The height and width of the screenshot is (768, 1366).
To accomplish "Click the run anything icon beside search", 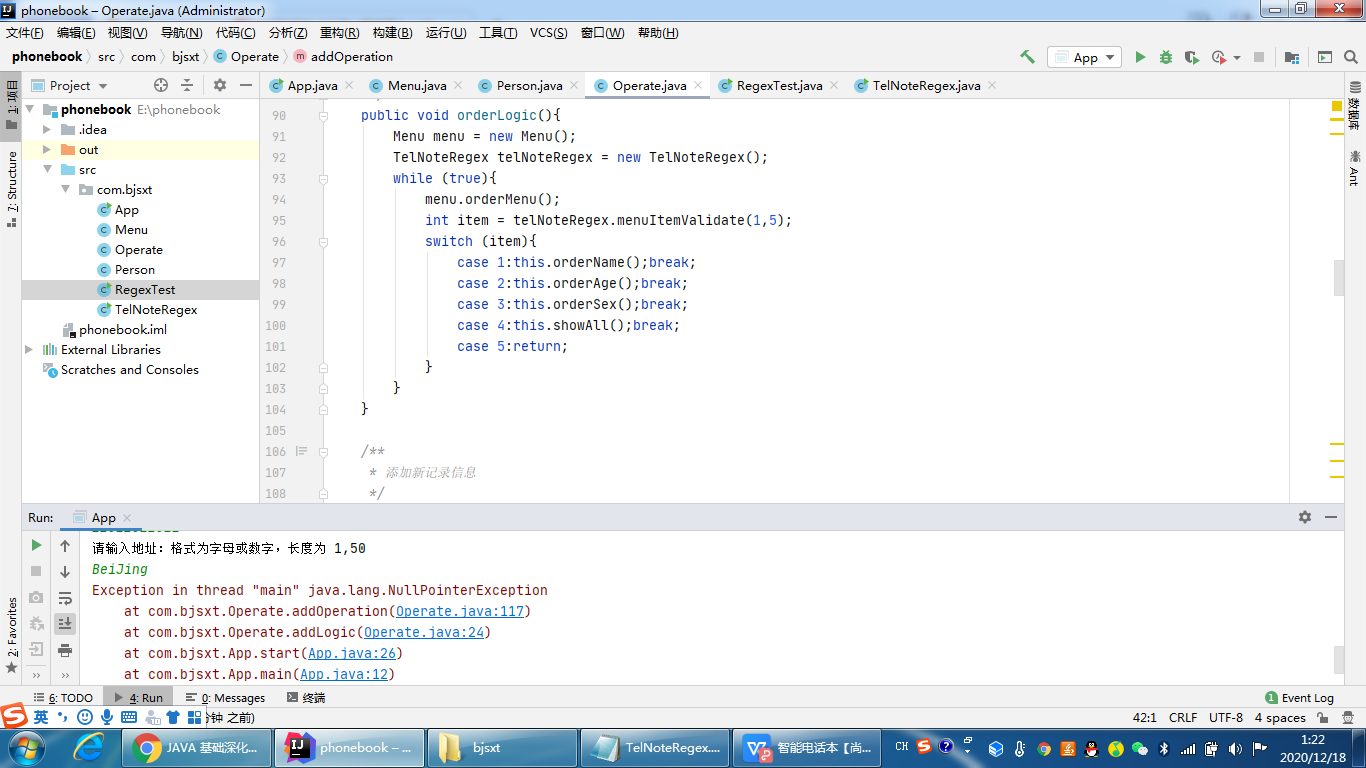I will pos(1325,57).
